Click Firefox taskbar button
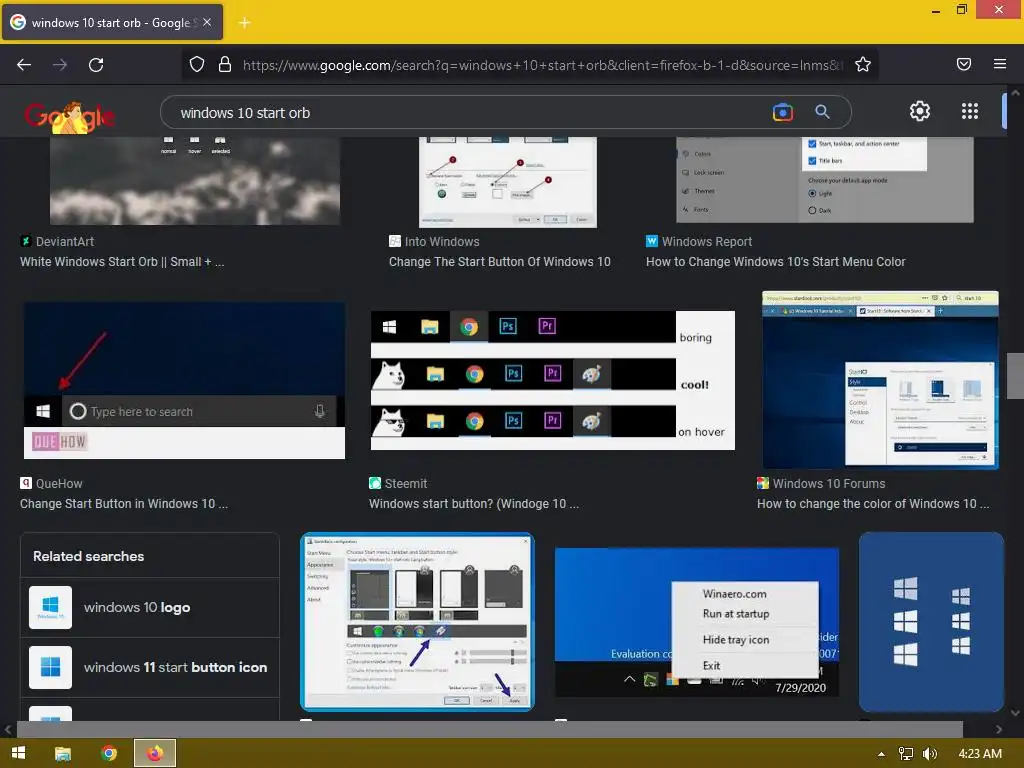The height and width of the screenshot is (768, 1024). pos(155,754)
